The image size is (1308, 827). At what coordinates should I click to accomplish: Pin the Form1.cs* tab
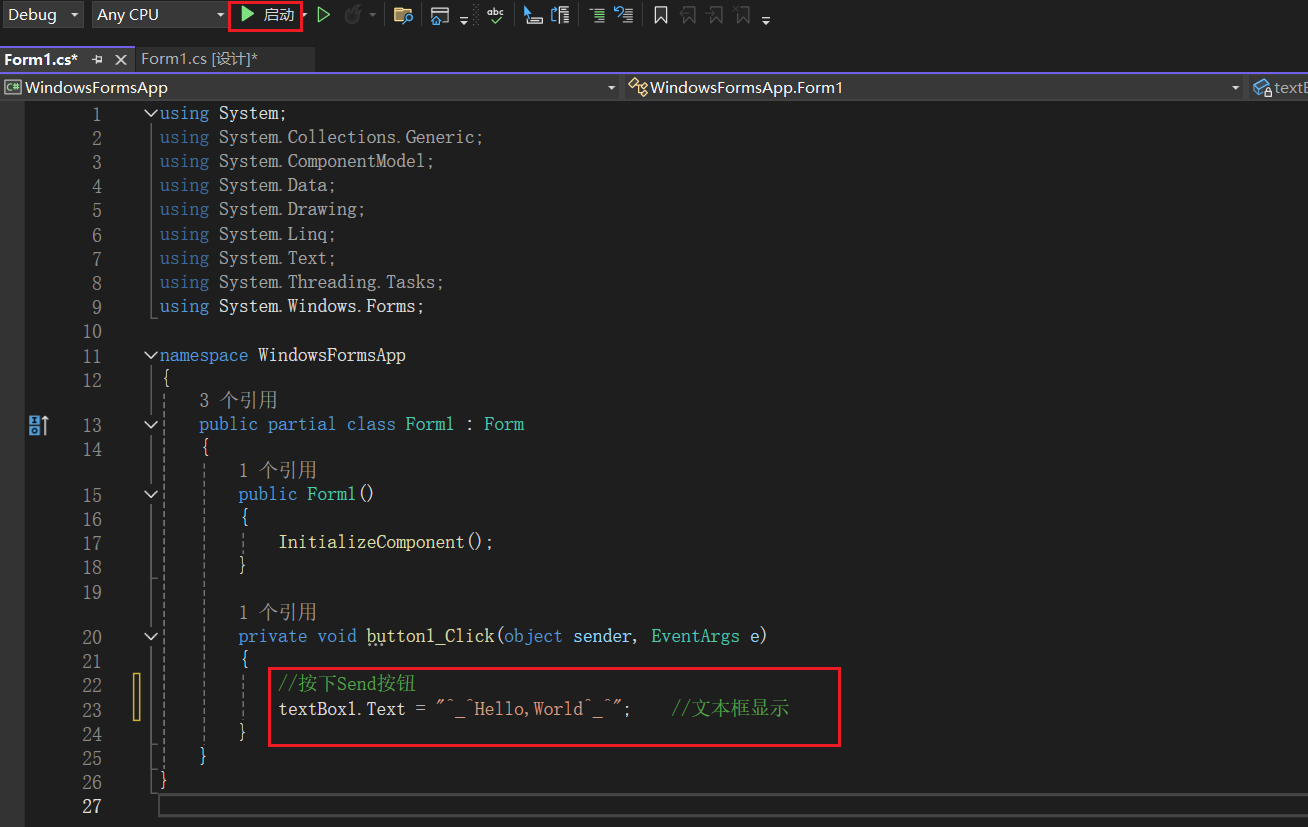pos(98,60)
